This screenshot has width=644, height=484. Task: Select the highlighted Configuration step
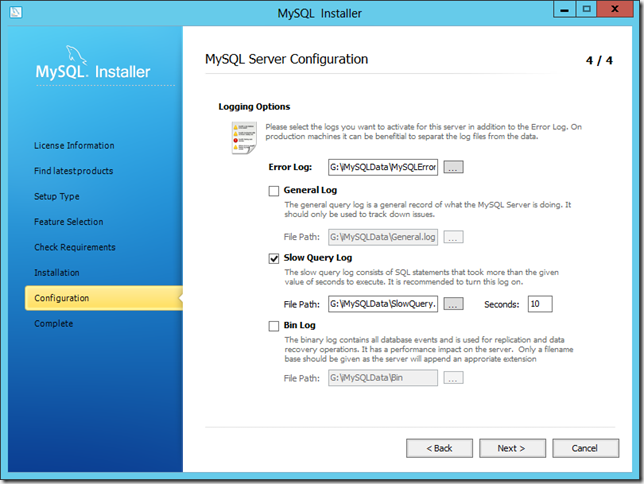click(104, 298)
